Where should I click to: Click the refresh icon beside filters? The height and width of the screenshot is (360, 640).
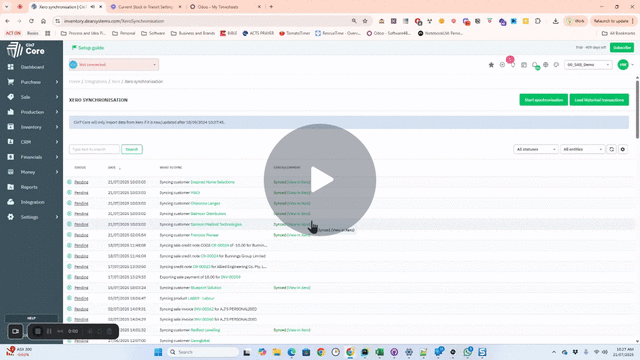(x=611, y=149)
